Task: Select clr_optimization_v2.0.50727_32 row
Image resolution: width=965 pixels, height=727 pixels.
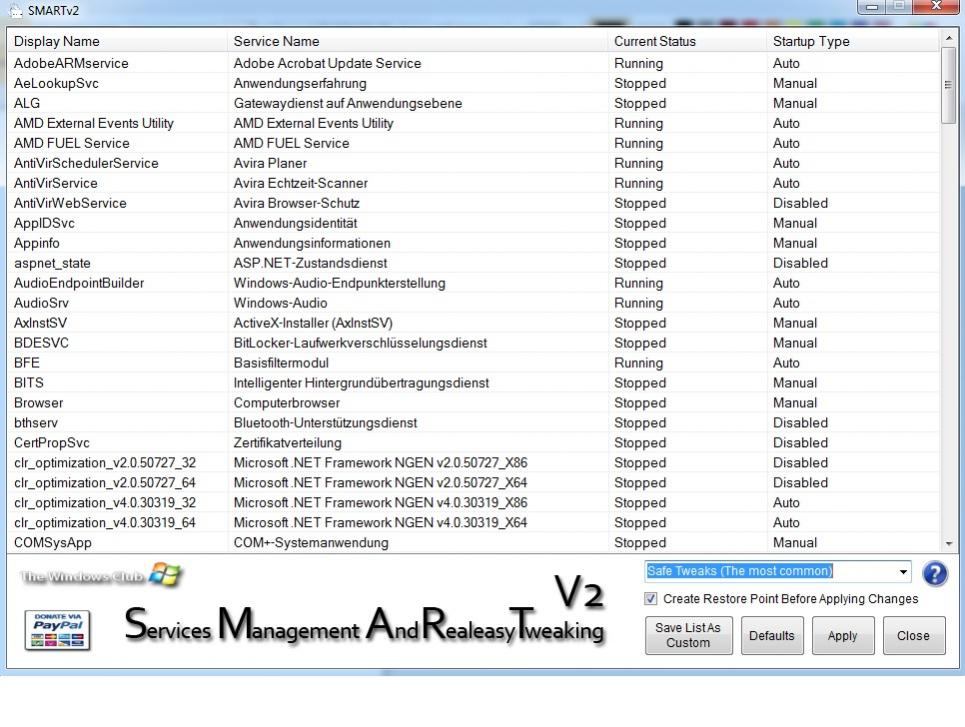Action: point(473,462)
